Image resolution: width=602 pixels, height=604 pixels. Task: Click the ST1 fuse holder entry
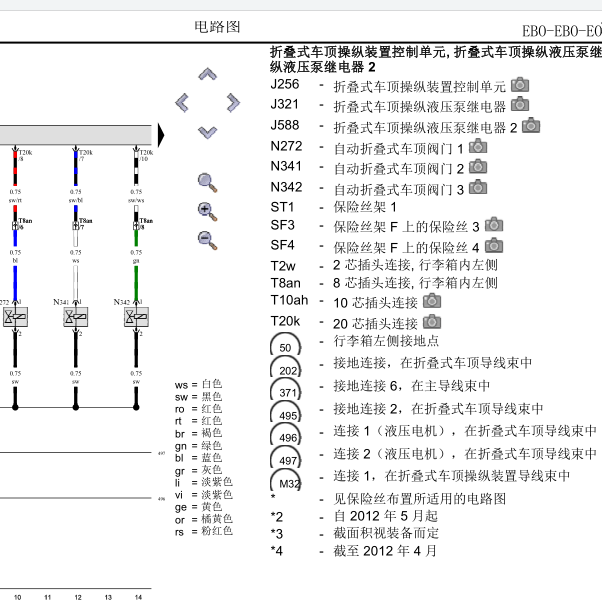point(334,207)
